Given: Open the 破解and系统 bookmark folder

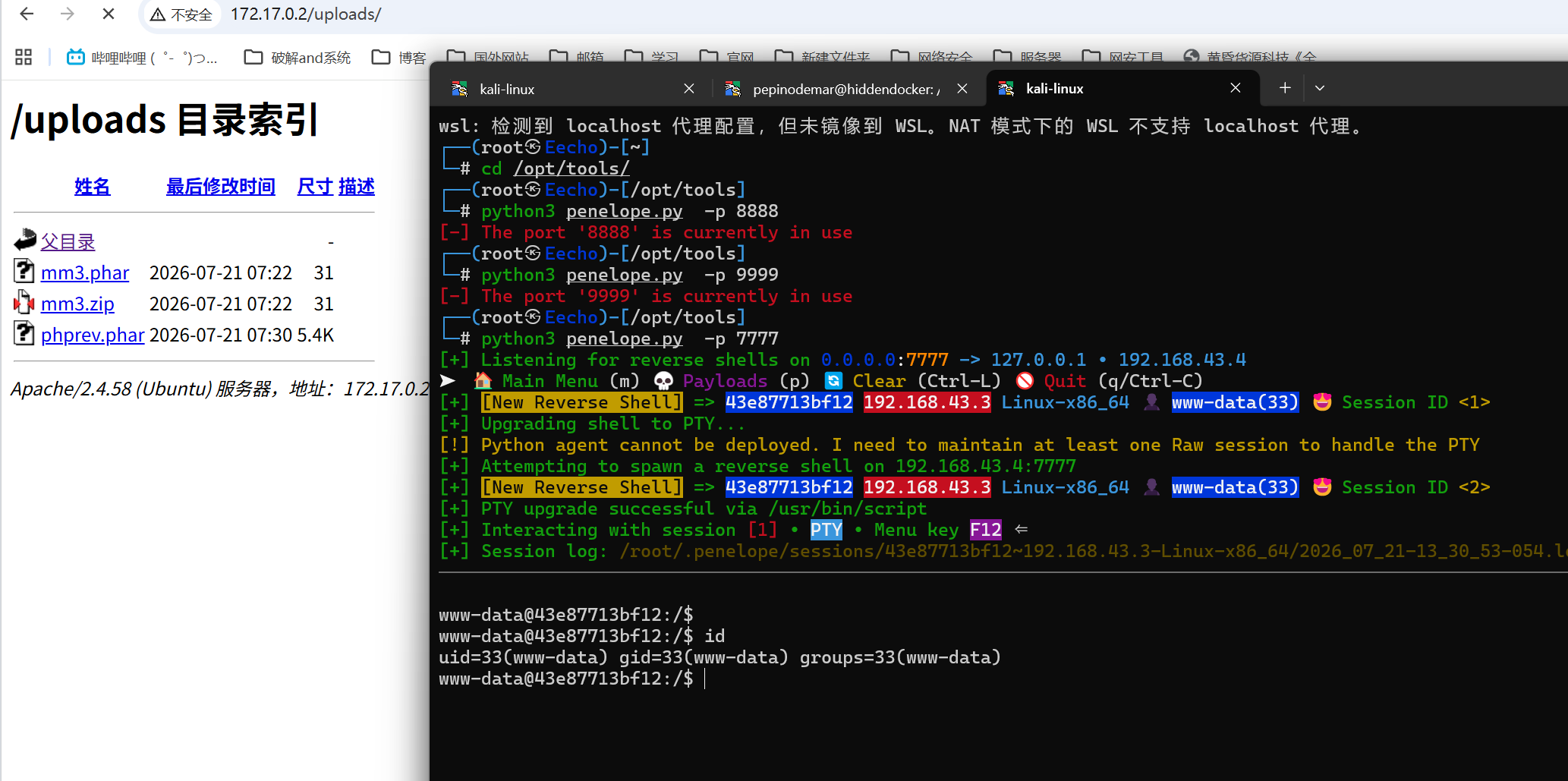Looking at the screenshot, I should pos(298,58).
